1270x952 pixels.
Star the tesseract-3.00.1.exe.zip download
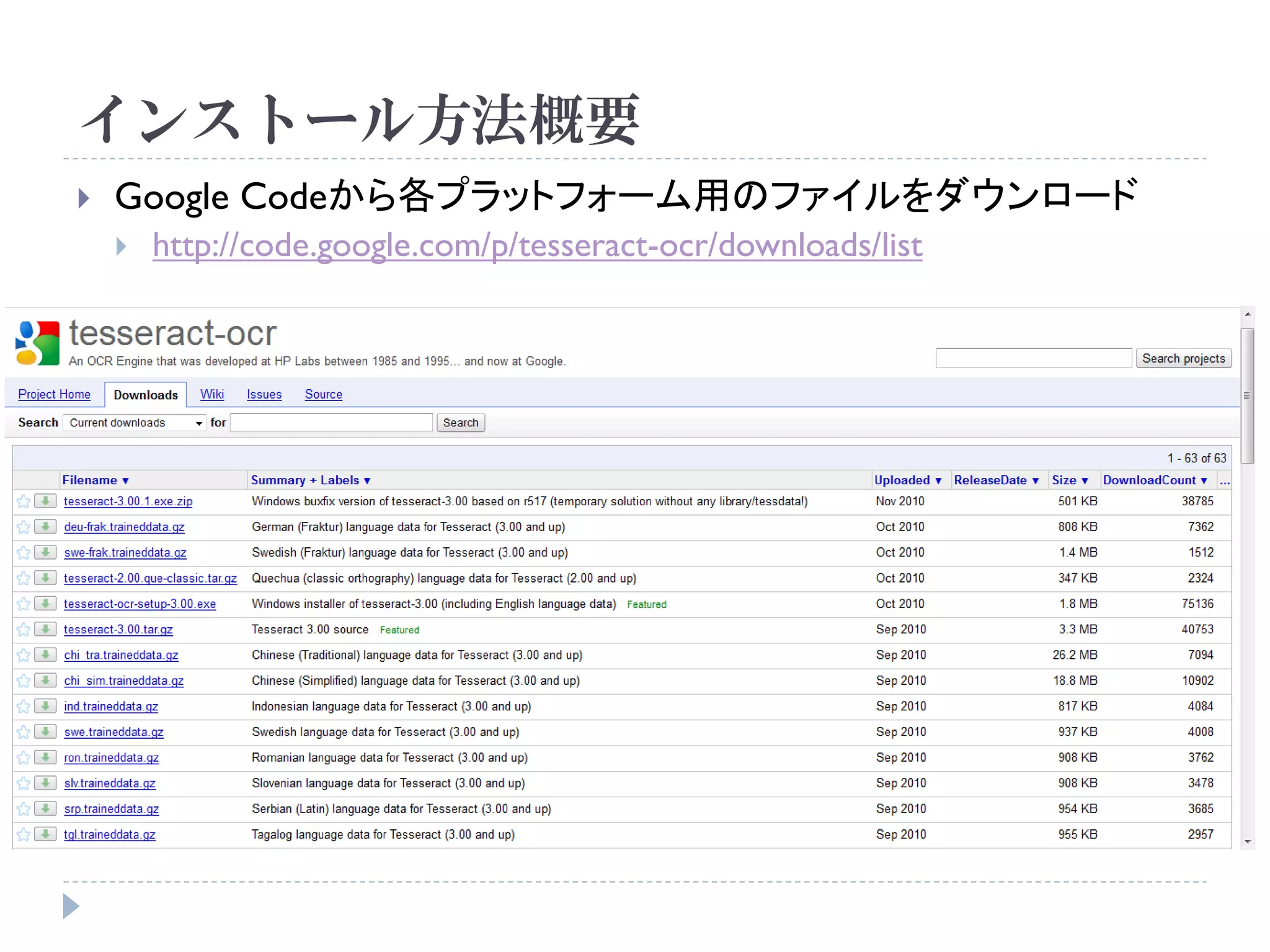point(24,501)
